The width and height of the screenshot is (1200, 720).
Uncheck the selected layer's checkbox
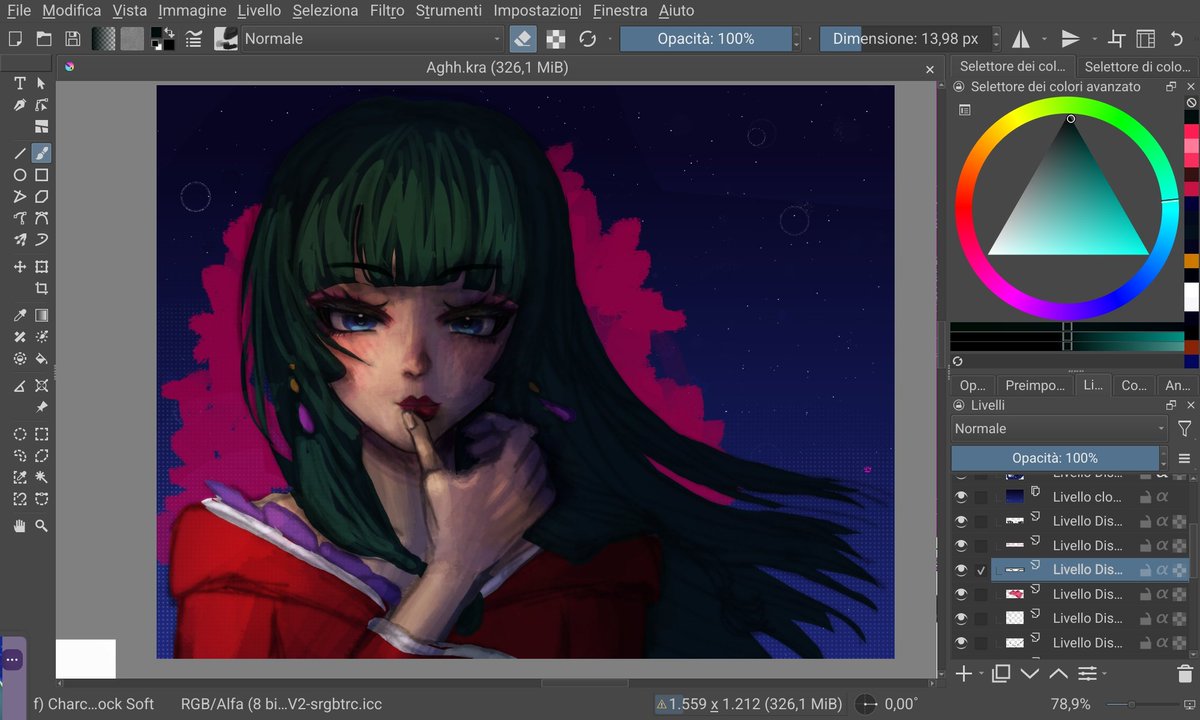(x=981, y=570)
